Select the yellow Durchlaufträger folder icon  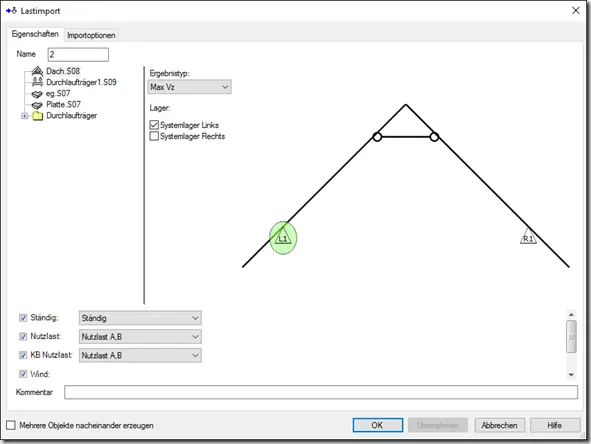37,116
